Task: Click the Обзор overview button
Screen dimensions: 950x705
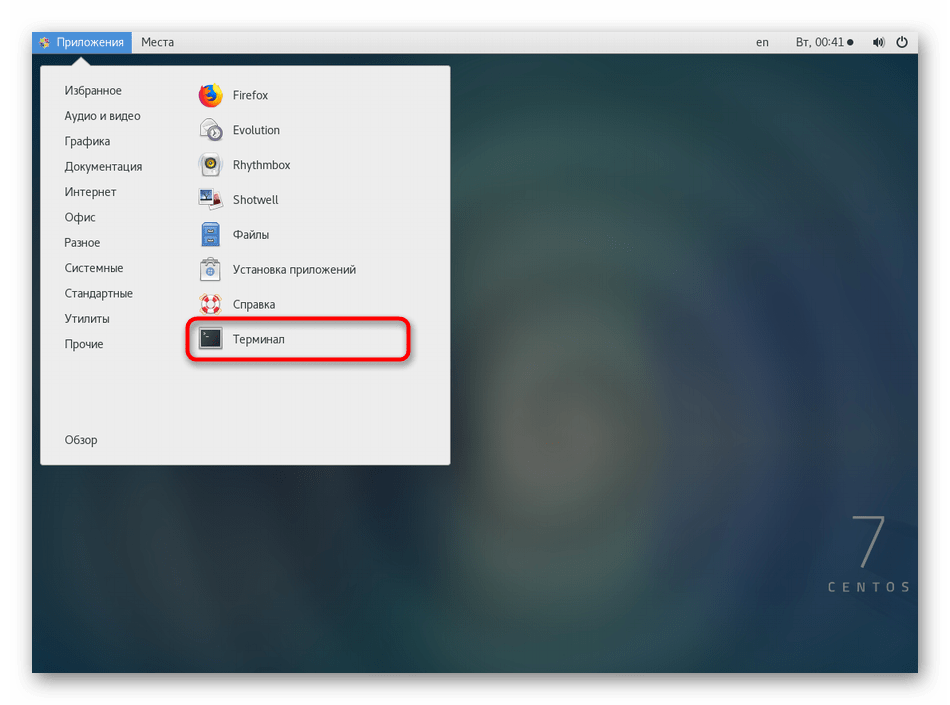Action: click(x=81, y=440)
